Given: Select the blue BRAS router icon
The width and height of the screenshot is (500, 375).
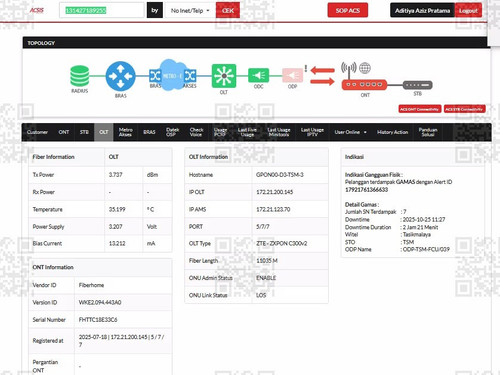Looking at the screenshot, I should [x=120, y=76].
